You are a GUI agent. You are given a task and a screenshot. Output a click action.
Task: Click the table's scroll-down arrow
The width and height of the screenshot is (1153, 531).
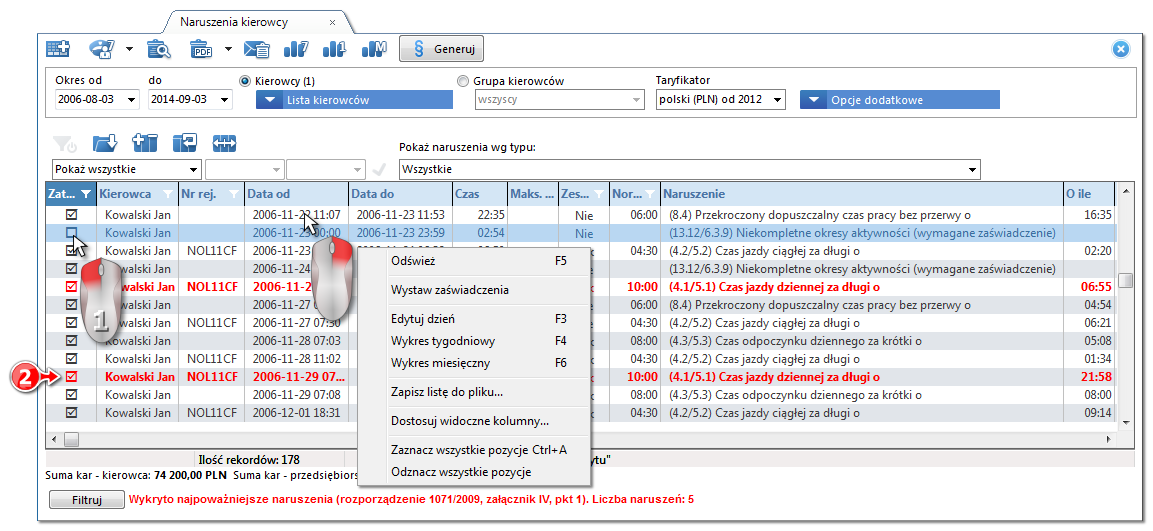(x=1125, y=422)
